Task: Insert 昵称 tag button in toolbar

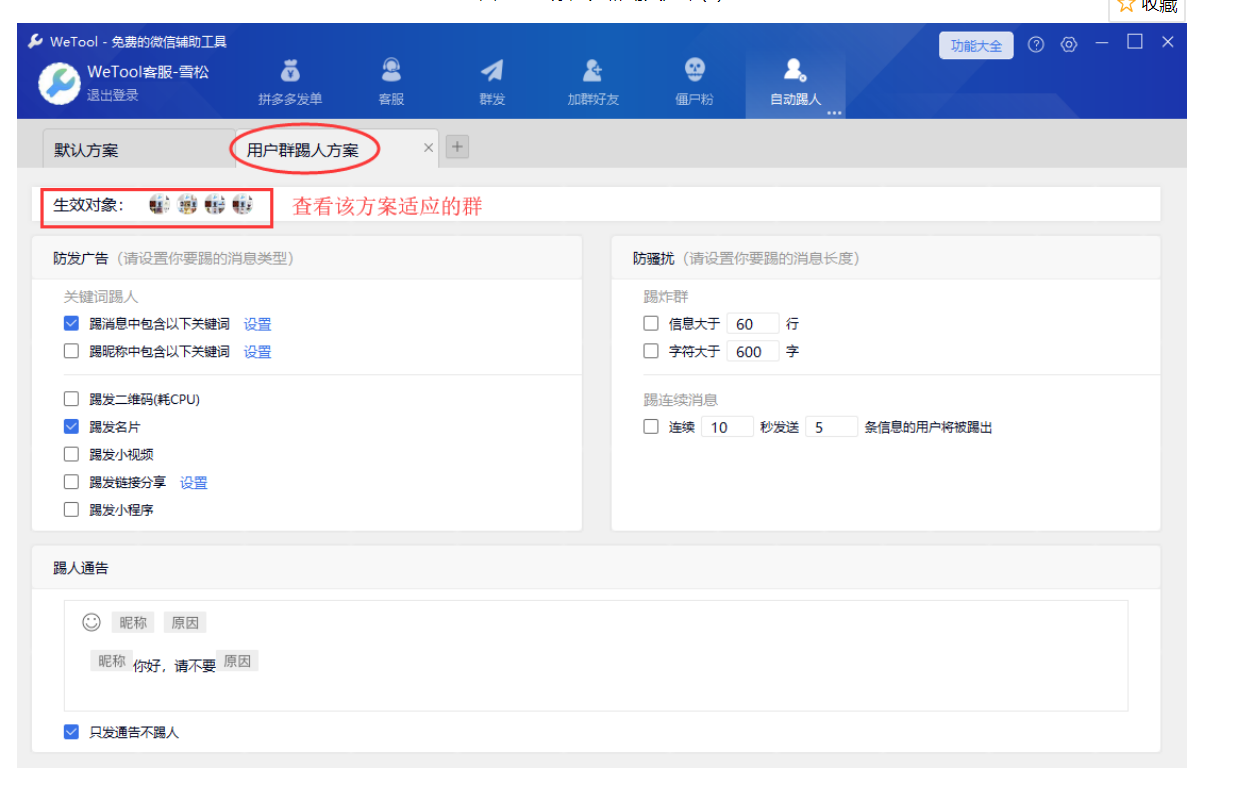Action: 133,622
